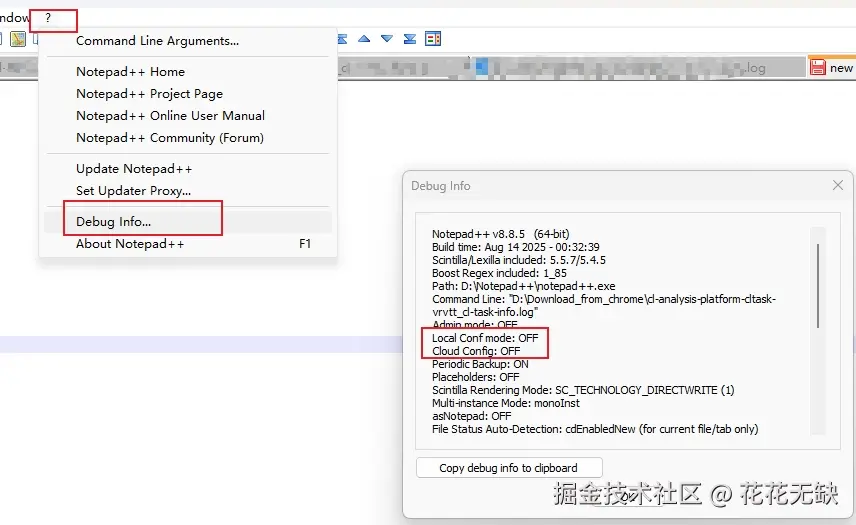The width and height of the screenshot is (856, 525).
Task: Open the Window menu in menu bar
Action: click(x=15, y=18)
